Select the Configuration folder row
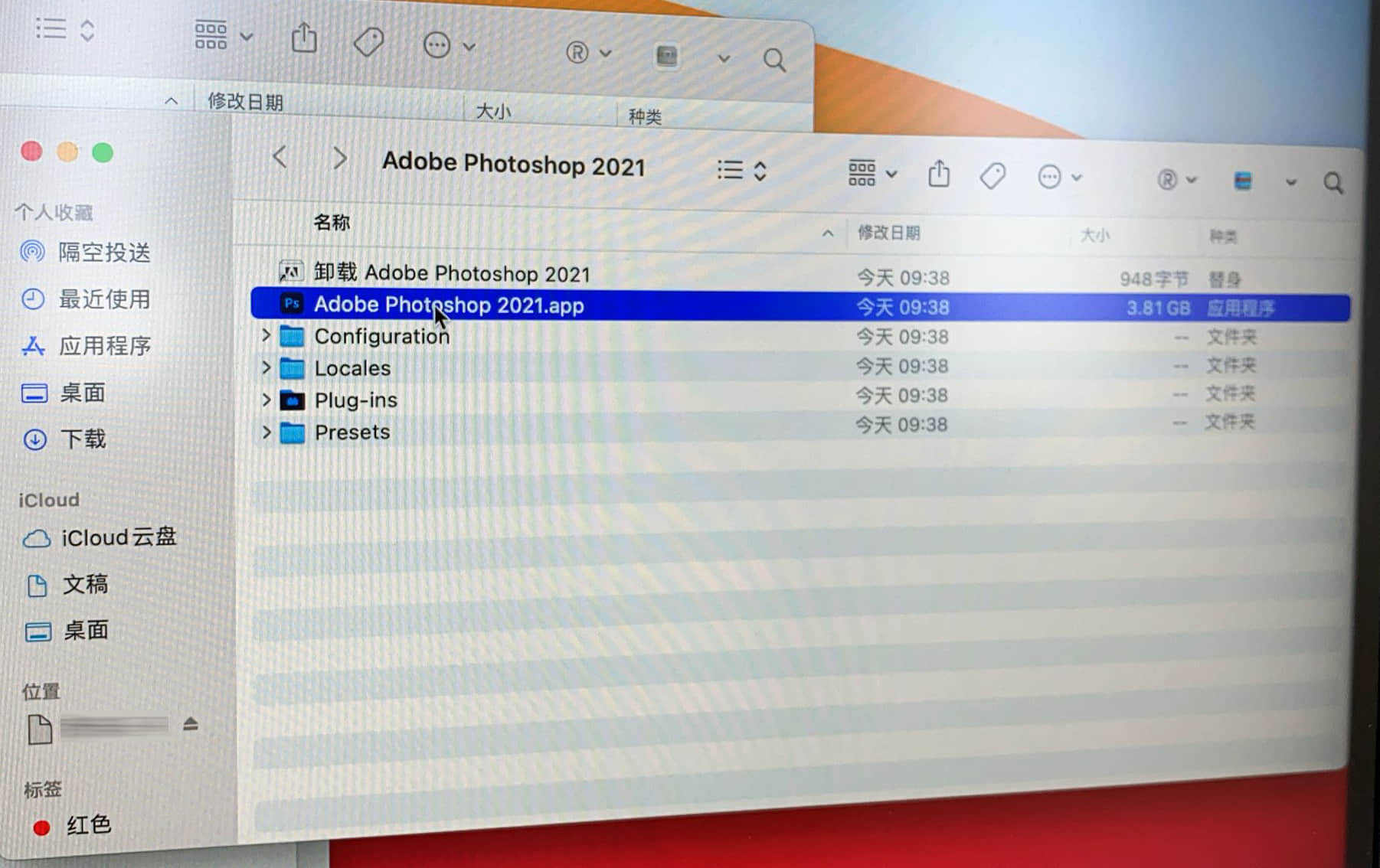 pyautogui.click(x=800, y=337)
